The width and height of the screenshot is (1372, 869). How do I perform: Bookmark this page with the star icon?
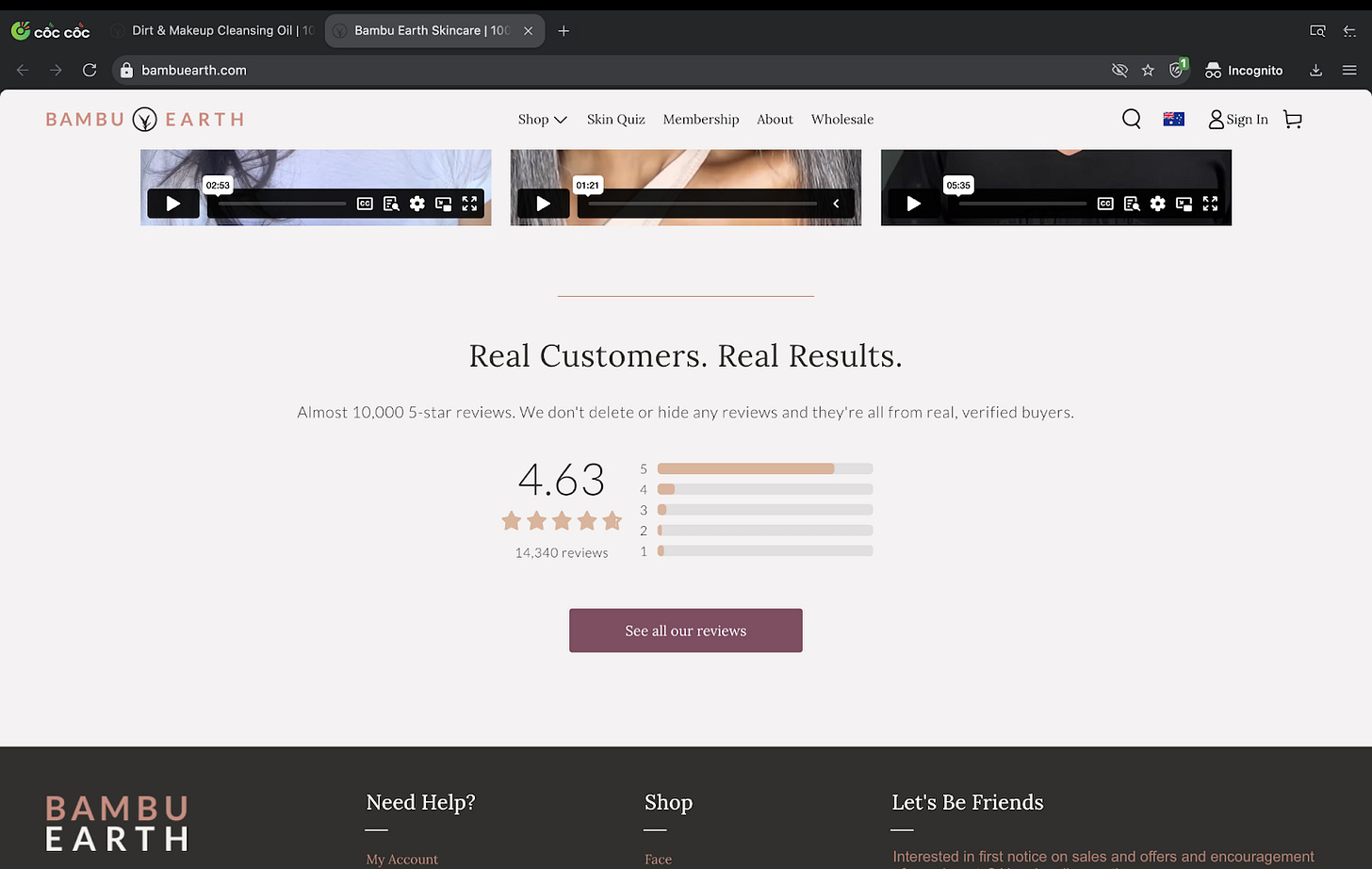pos(1148,70)
